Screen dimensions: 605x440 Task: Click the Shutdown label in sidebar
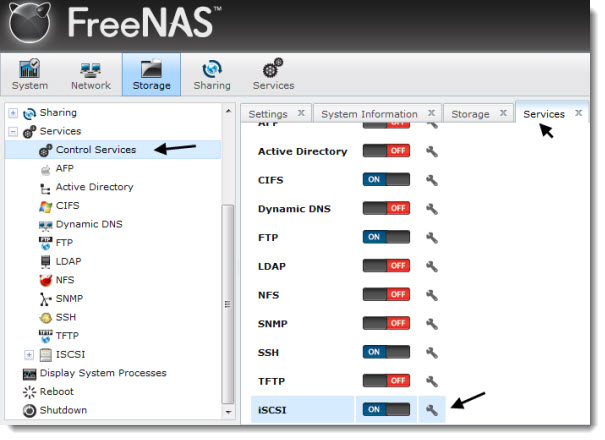63,410
